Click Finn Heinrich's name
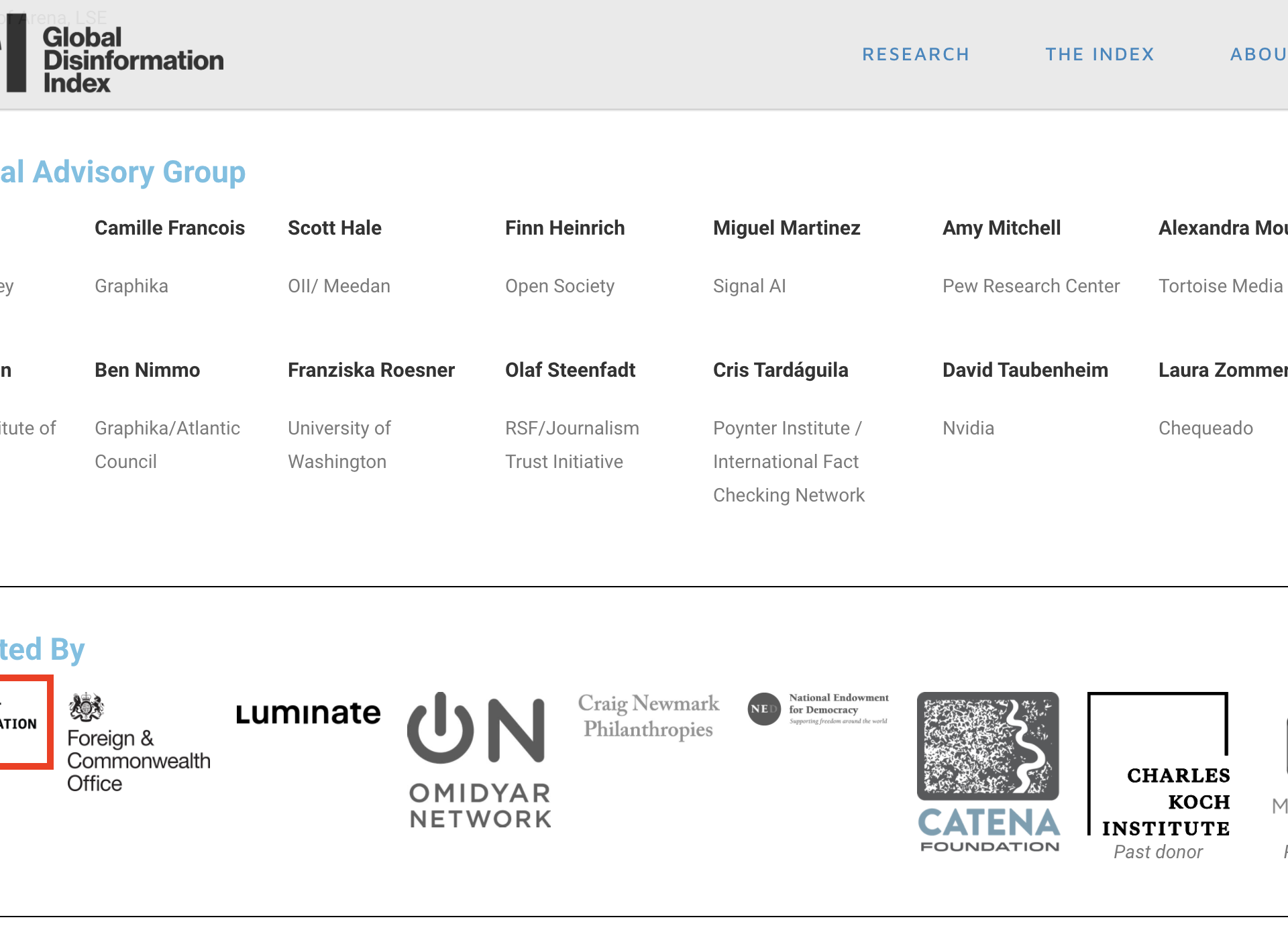Screen dimensions: 1288x936 565,228
